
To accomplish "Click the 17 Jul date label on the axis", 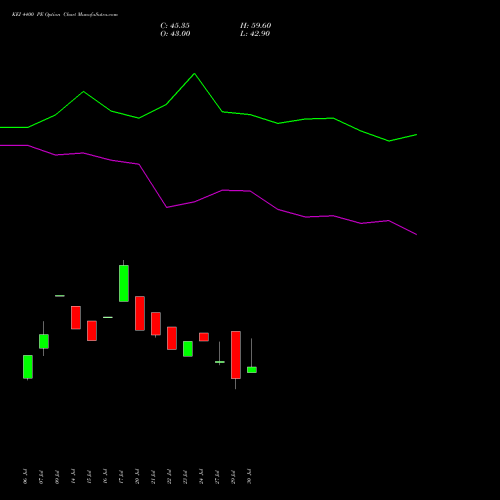I will pos(121,476).
